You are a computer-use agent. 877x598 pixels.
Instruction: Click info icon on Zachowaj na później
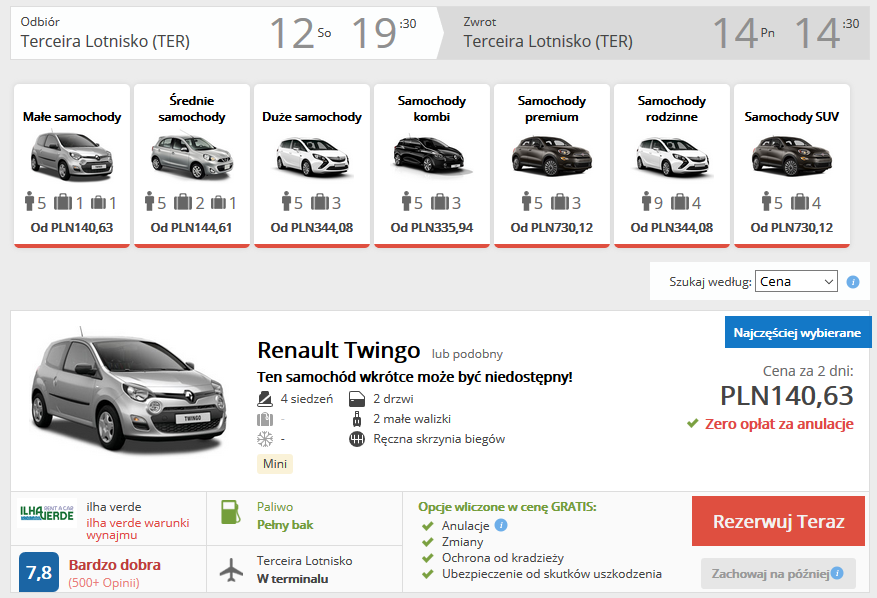837,573
